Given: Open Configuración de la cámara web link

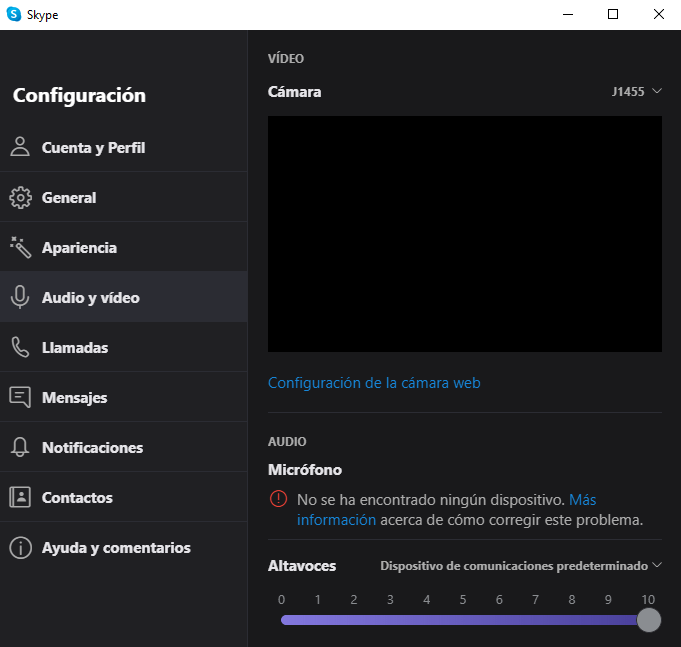Looking at the screenshot, I should pyautogui.click(x=374, y=383).
